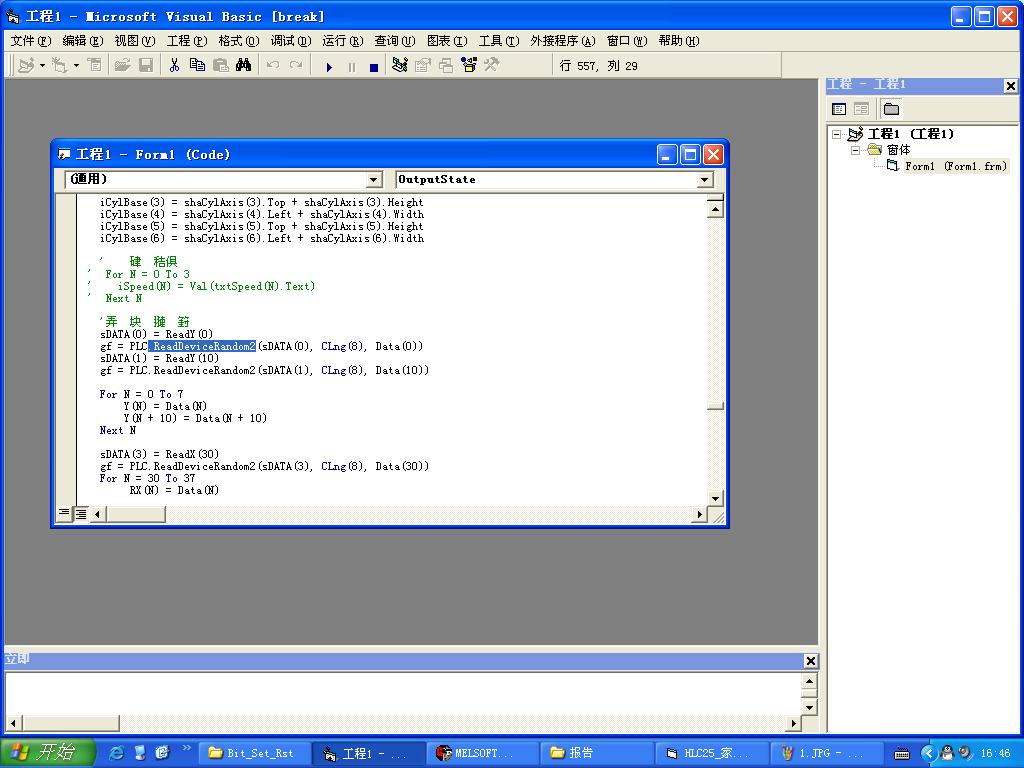Screen dimensions: 1024x768
Task: Select Form1 (Form1.frm) in project tree
Action: [x=955, y=166]
